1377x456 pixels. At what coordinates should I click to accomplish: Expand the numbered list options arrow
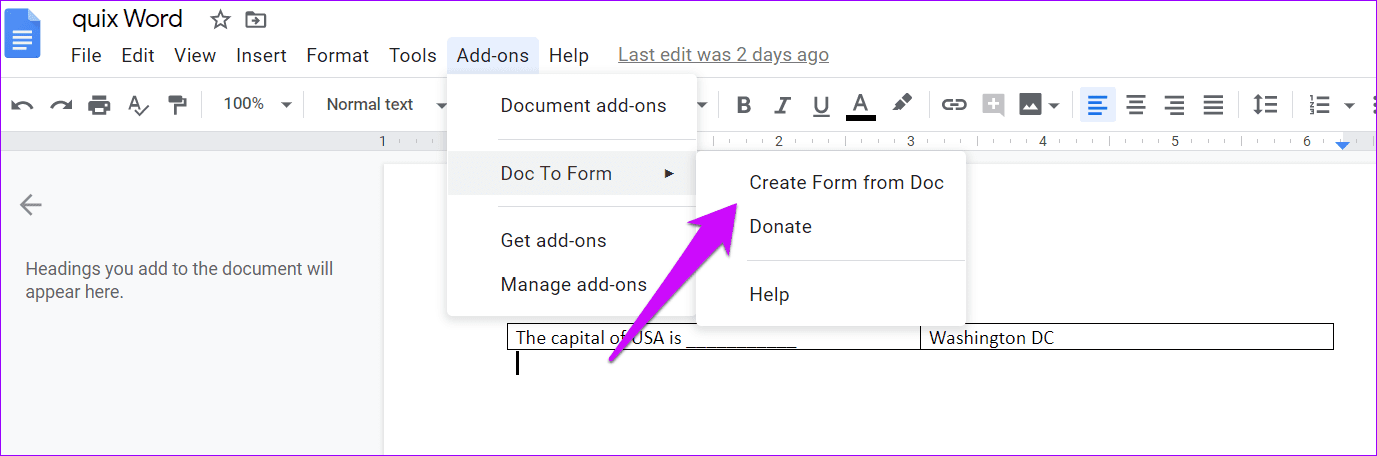coord(1349,105)
